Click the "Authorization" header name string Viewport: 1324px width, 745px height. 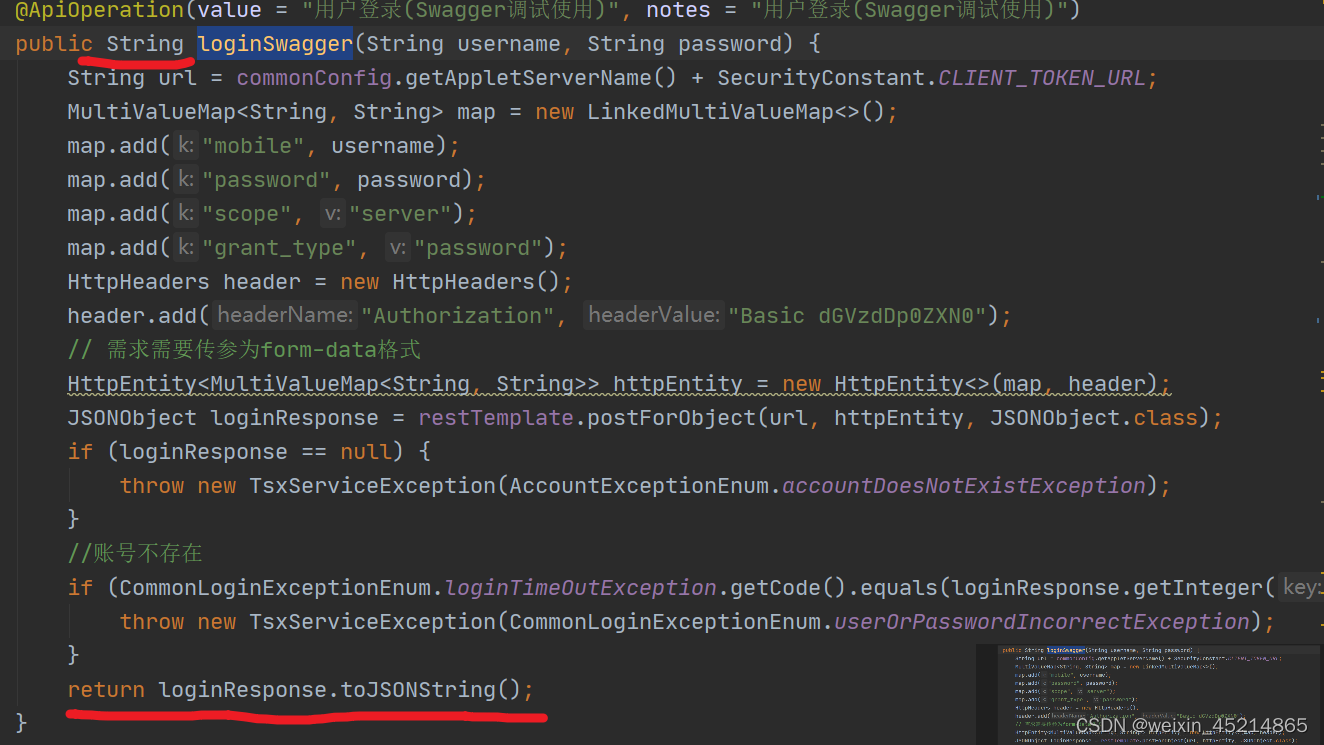457,315
